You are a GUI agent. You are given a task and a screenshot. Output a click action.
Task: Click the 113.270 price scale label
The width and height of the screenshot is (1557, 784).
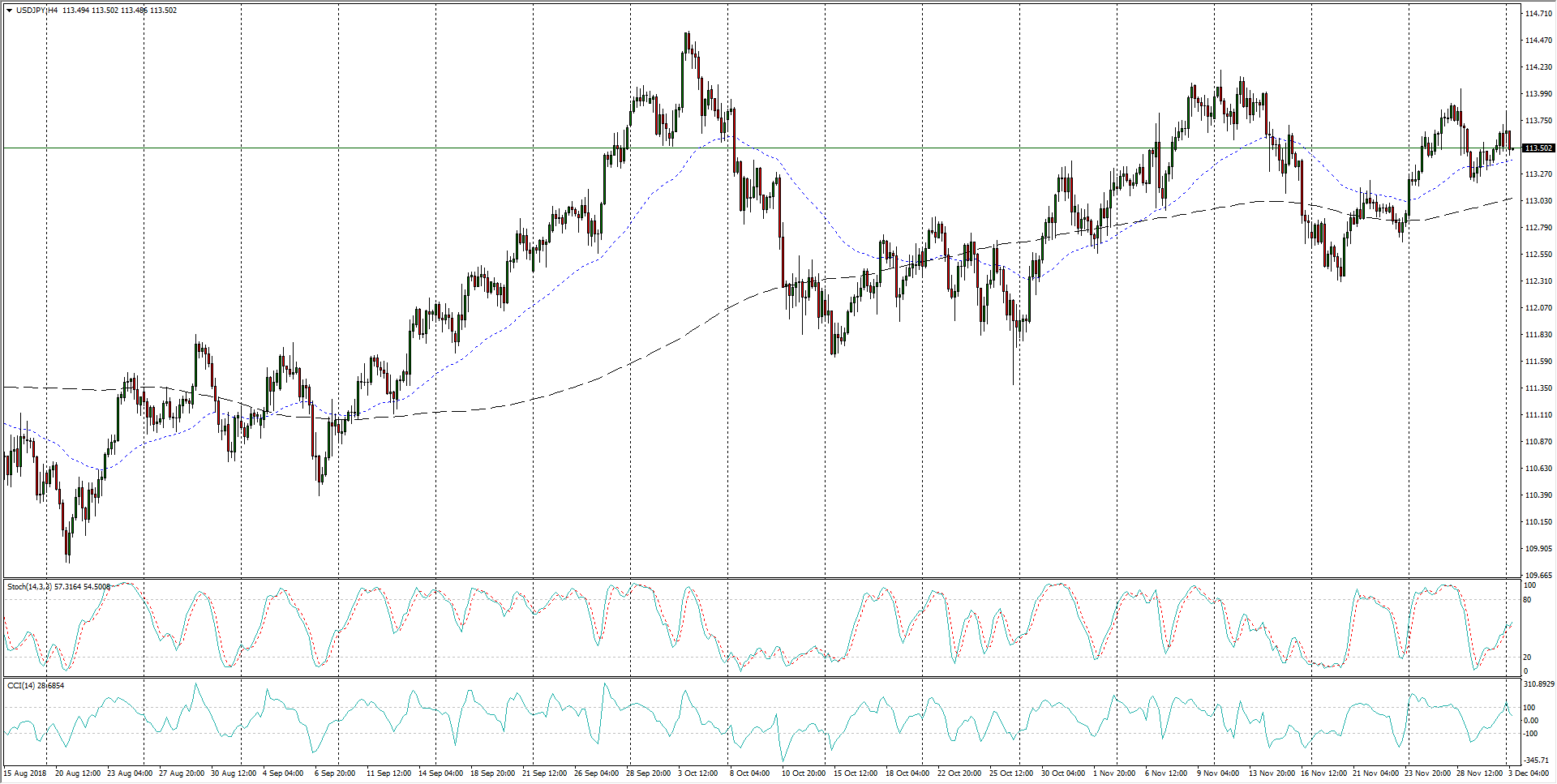pos(1538,174)
